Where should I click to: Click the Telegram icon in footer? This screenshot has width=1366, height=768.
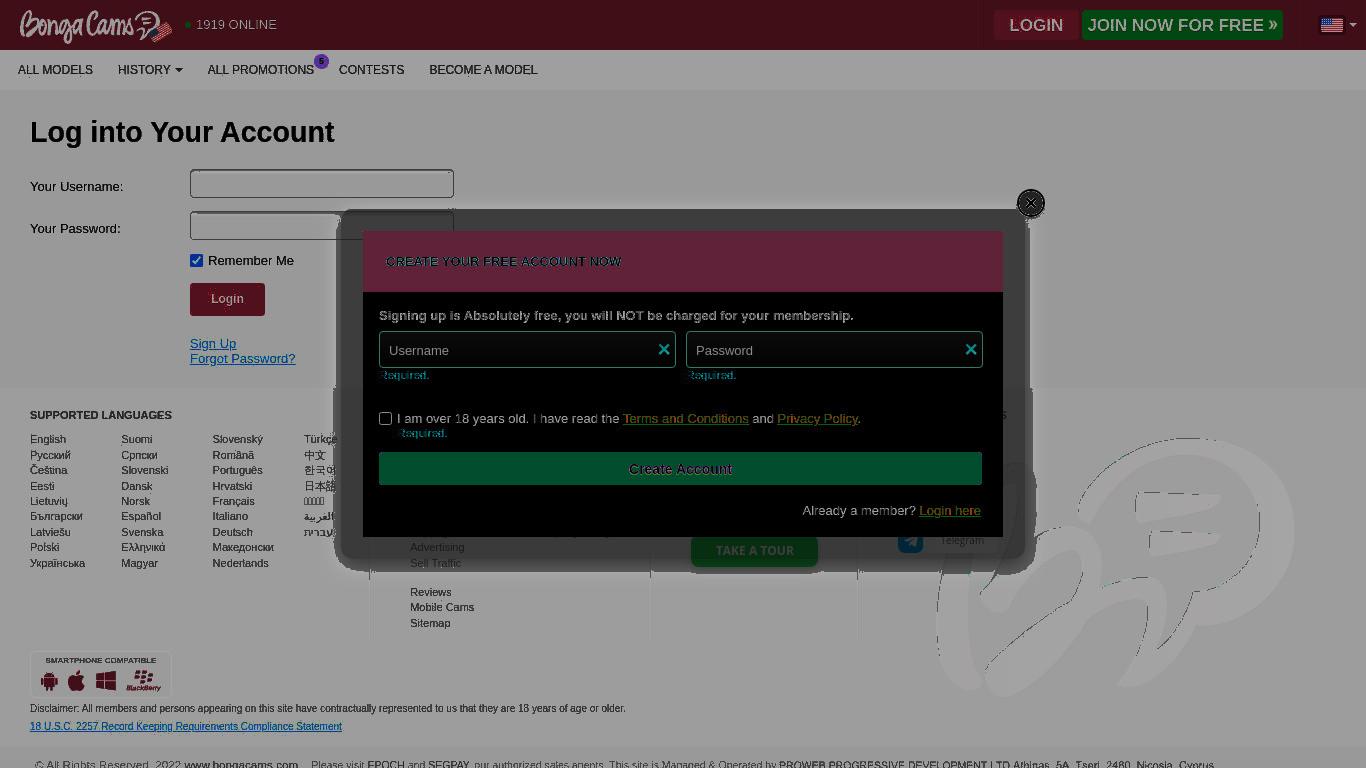(x=910, y=541)
